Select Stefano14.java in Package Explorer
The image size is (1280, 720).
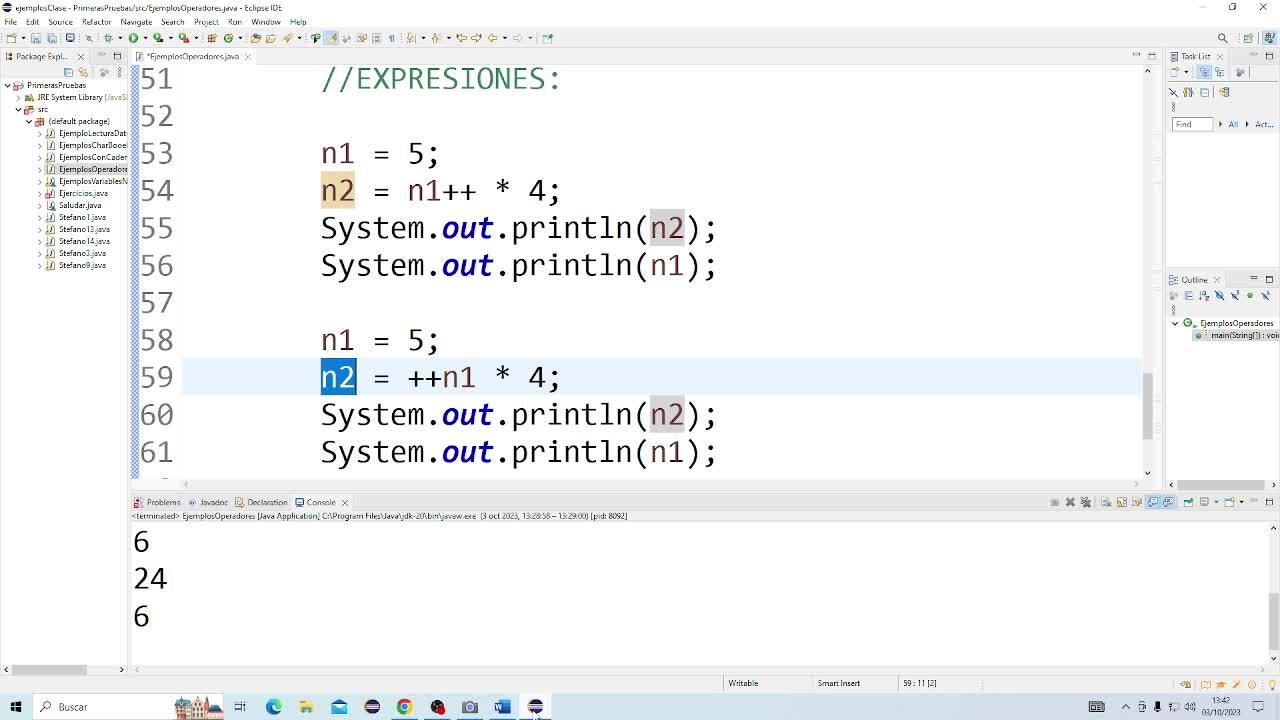84,241
